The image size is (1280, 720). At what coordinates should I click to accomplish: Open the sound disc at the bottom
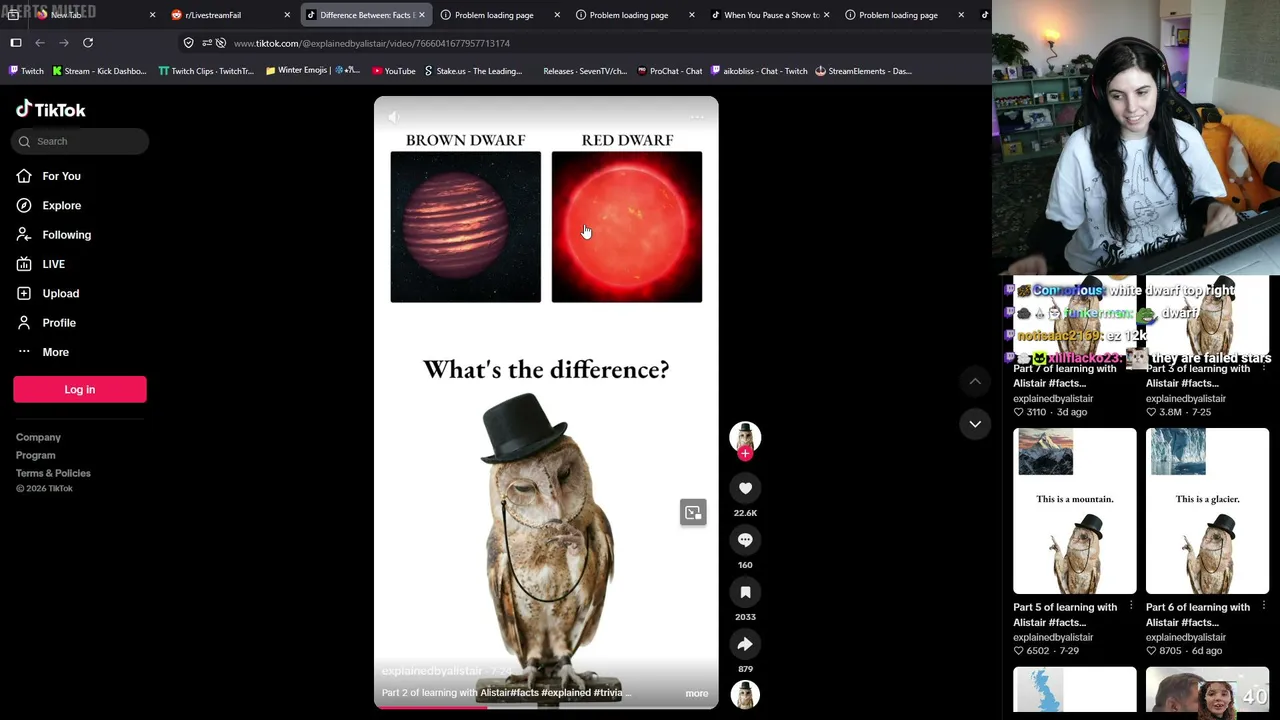[x=745, y=694]
